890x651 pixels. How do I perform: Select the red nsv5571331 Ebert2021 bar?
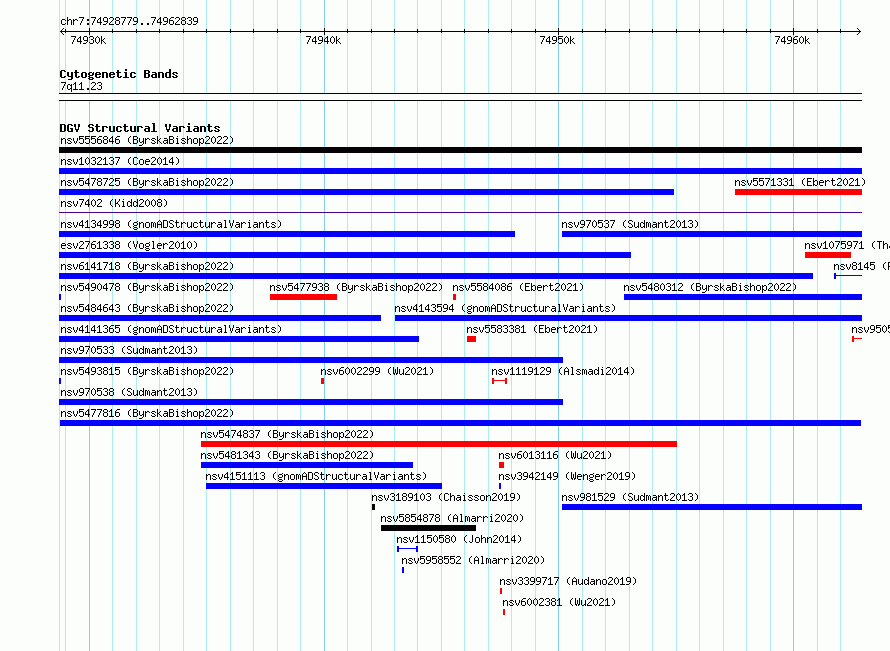(798, 192)
